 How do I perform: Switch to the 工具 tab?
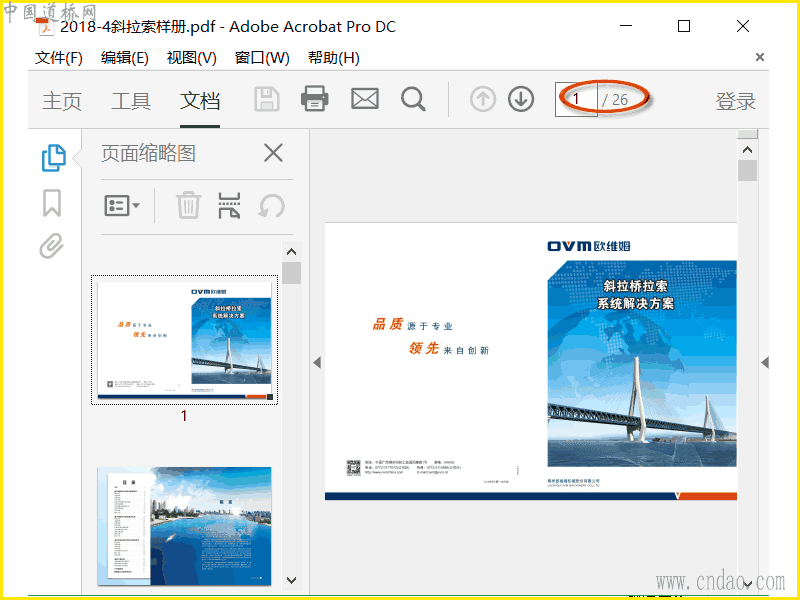click(x=131, y=101)
